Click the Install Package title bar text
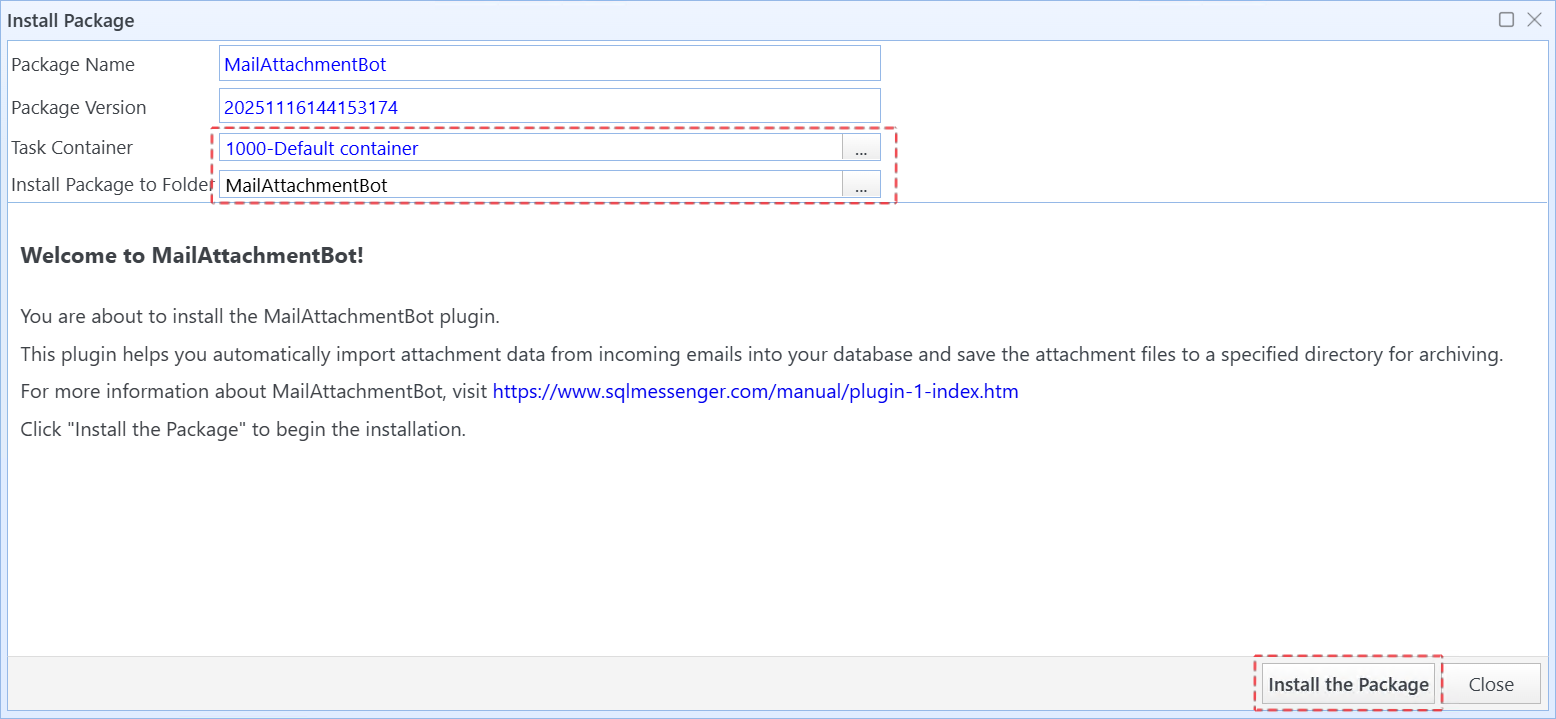 (x=71, y=20)
